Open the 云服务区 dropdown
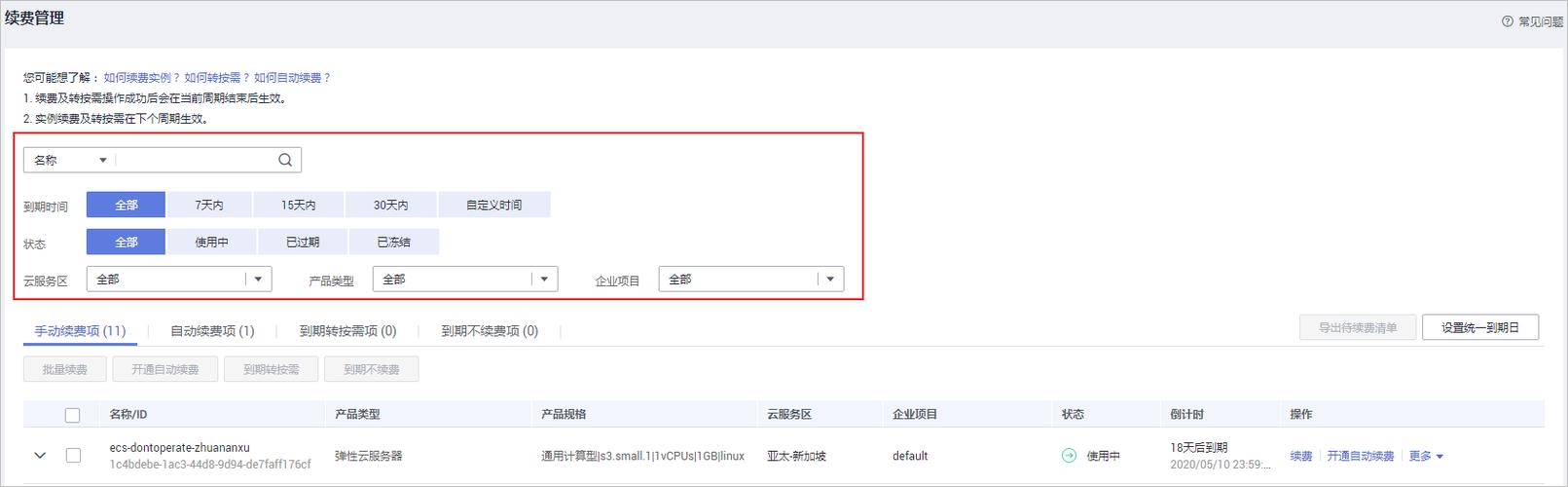 179,280
